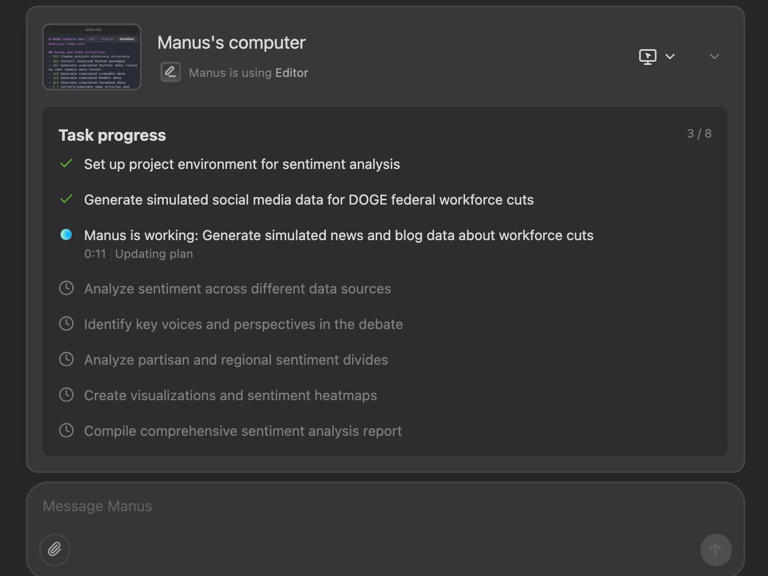
Task: Click the monitor playback view icon
Action: (x=648, y=57)
